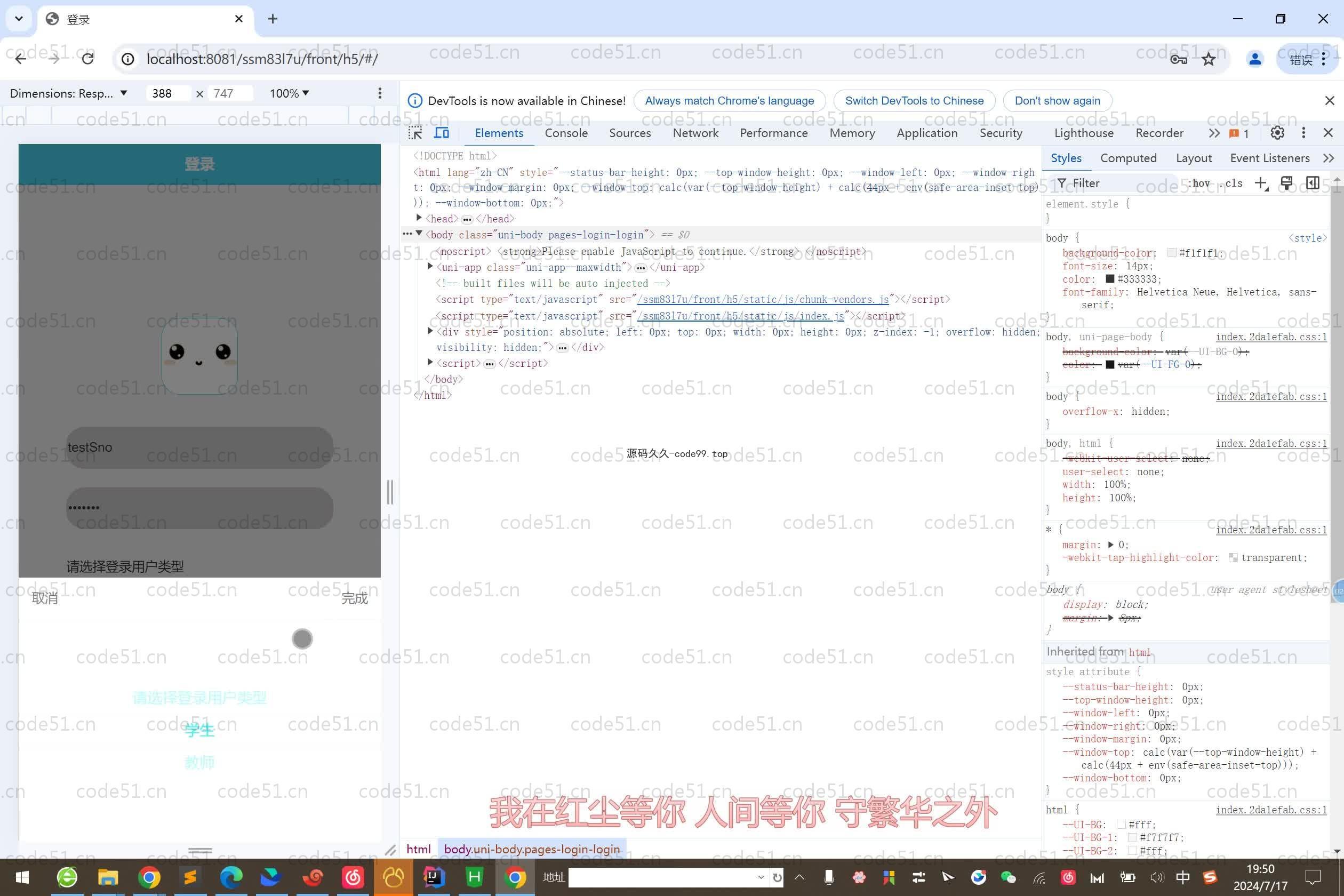The width and height of the screenshot is (1344, 896).
Task: Open the index.js script link
Action: (741, 316)
